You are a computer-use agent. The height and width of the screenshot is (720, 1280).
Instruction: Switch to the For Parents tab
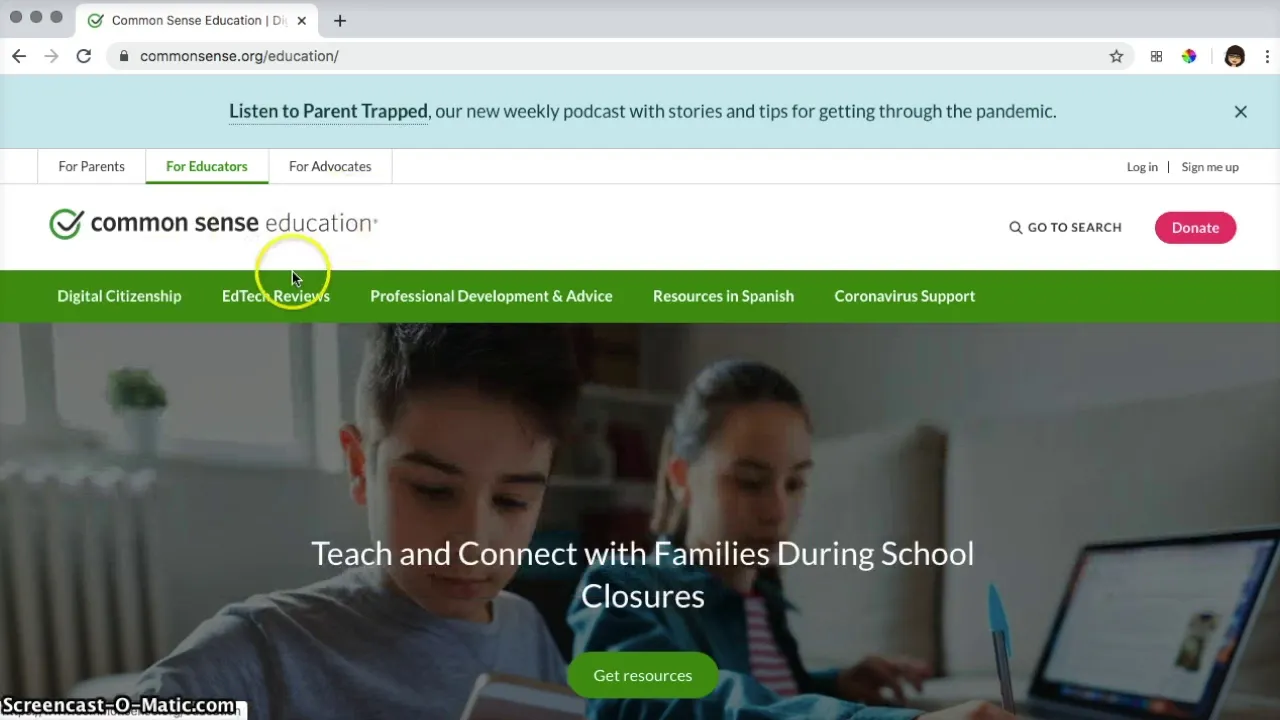(x=91, y=166)
